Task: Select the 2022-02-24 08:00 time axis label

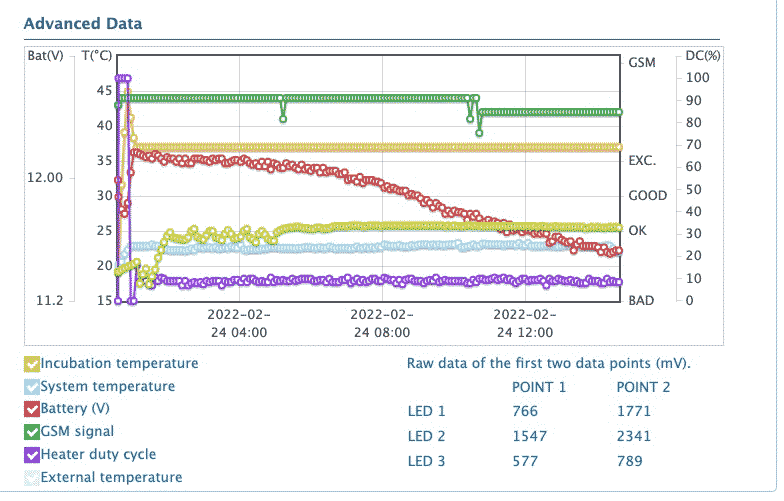Action: coord(382,323)
